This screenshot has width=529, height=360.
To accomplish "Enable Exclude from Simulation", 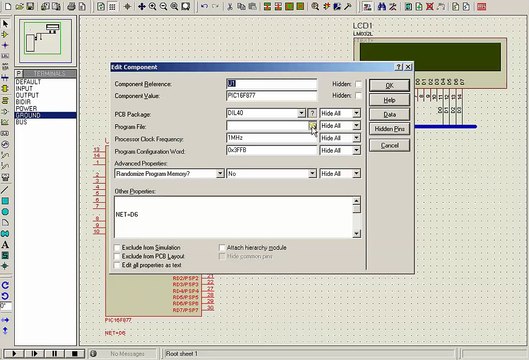I will pyautogui.click(x=117, y=248).
